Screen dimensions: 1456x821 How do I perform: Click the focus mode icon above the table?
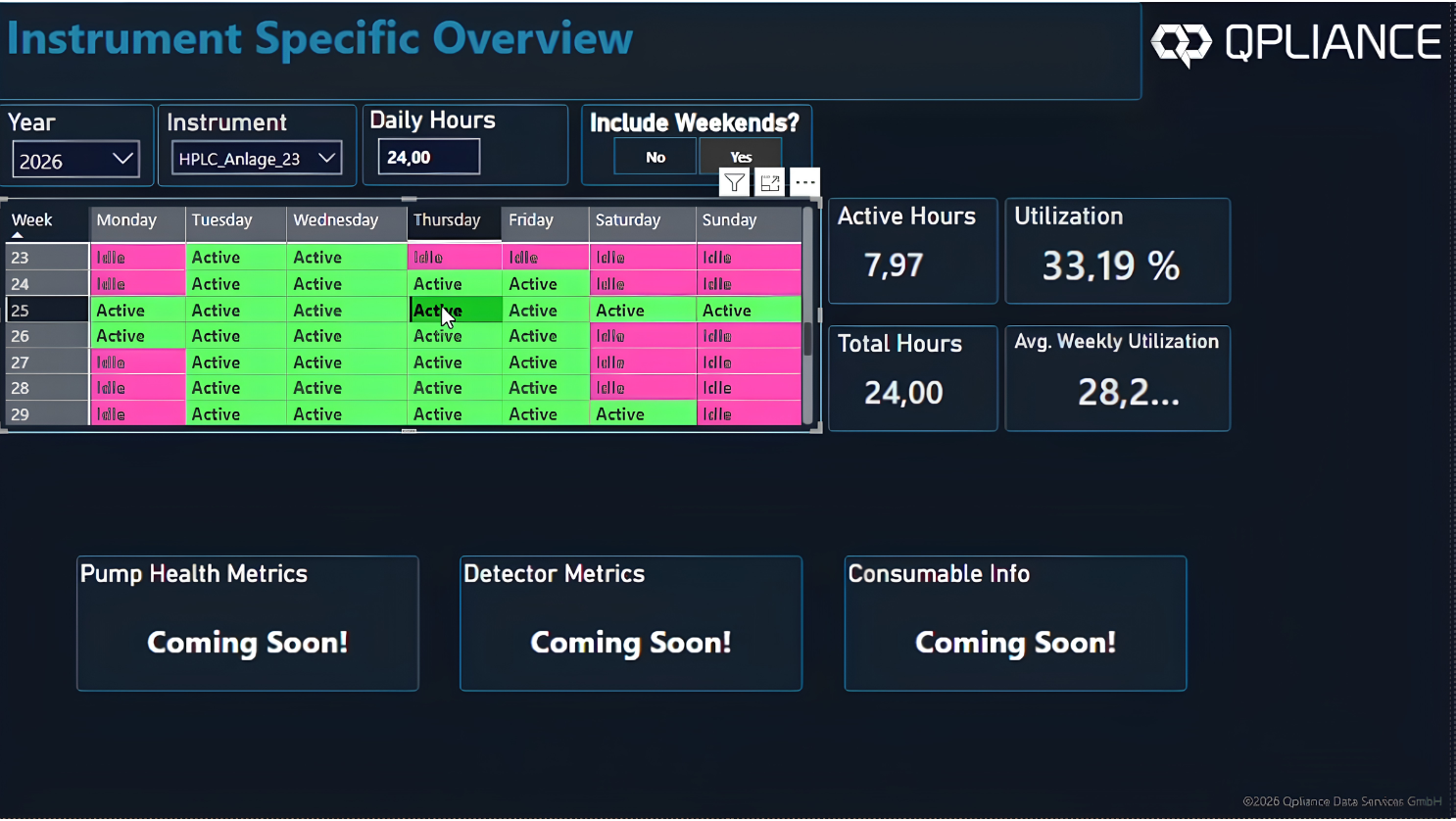pyautogui.click(x=769, y=182)
